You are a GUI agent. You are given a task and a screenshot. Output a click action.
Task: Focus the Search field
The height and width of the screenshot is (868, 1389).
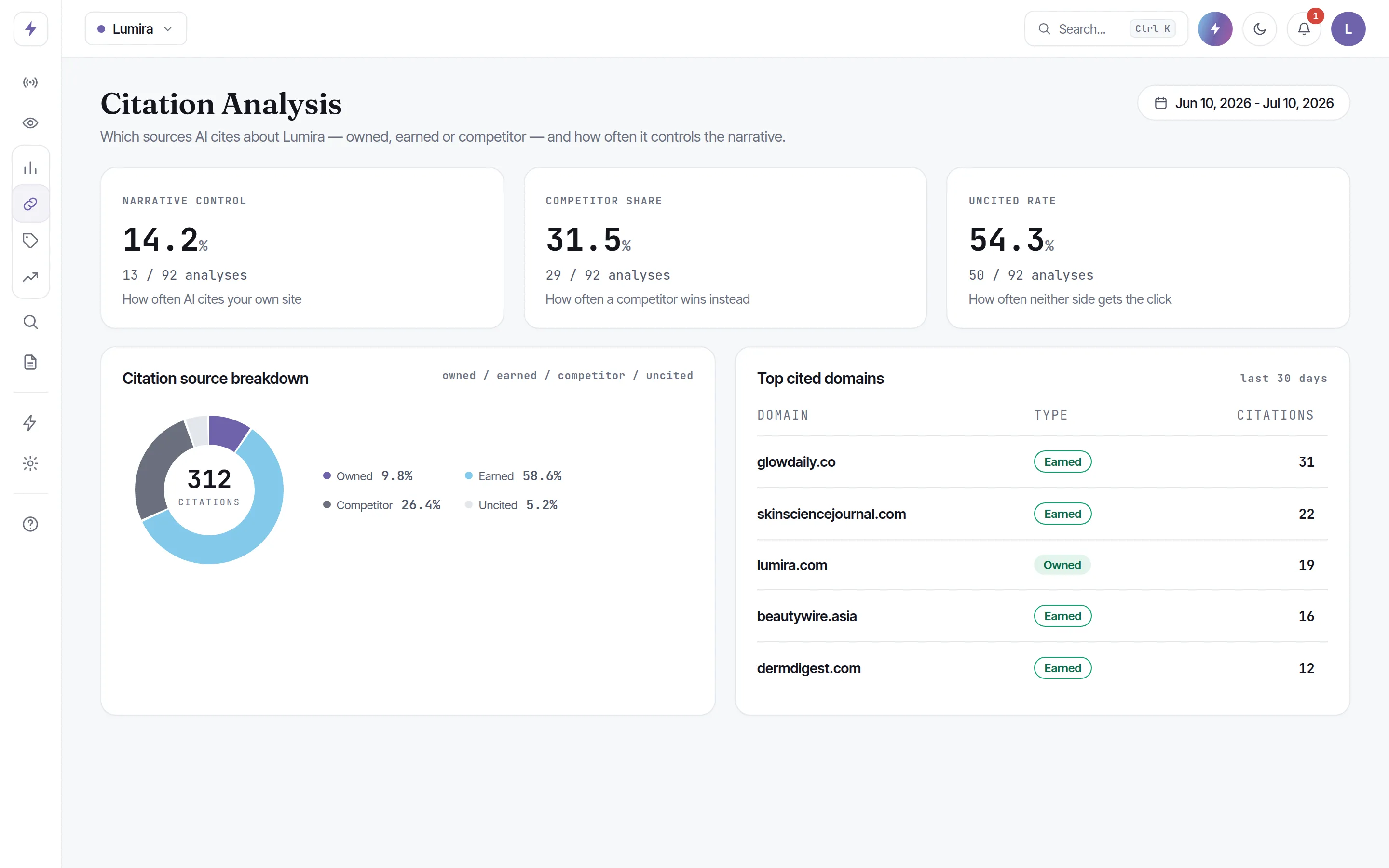pos(1105,29)
